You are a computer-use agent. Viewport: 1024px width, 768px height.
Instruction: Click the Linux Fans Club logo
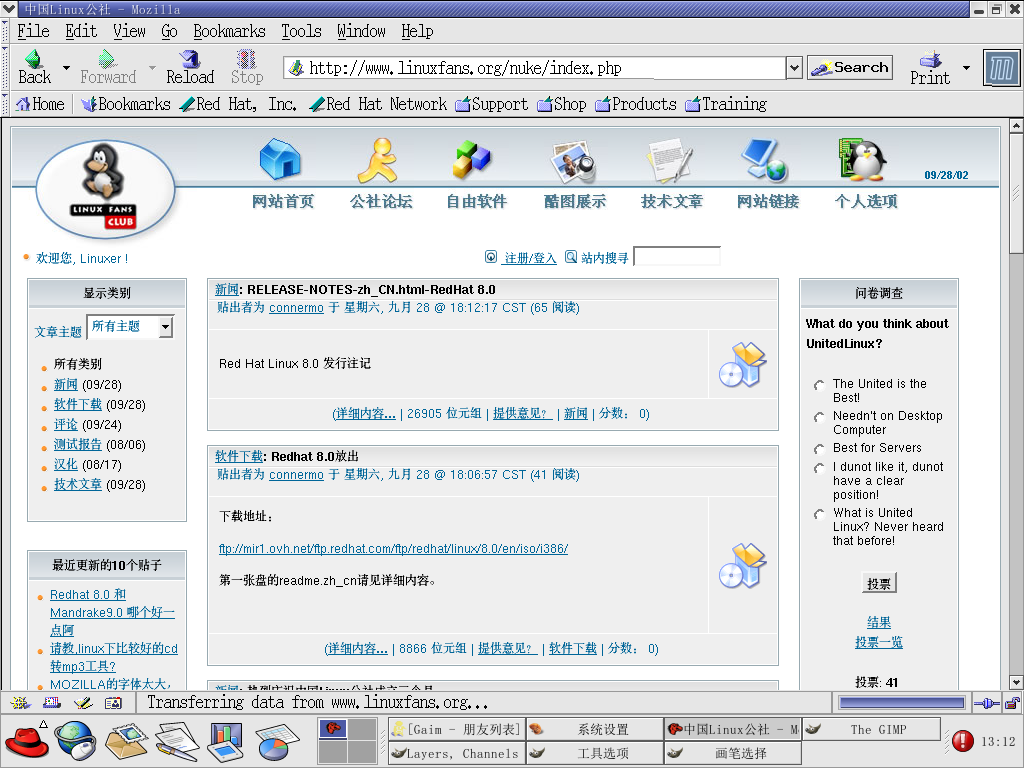(x=105, y=189)
